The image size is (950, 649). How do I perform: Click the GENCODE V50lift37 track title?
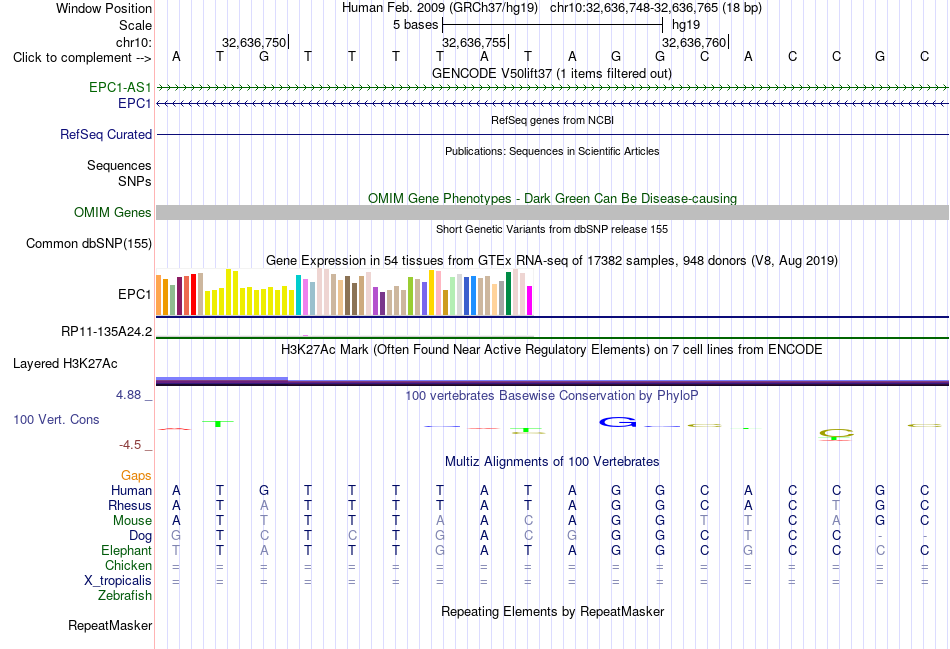[x=552, y=74]
